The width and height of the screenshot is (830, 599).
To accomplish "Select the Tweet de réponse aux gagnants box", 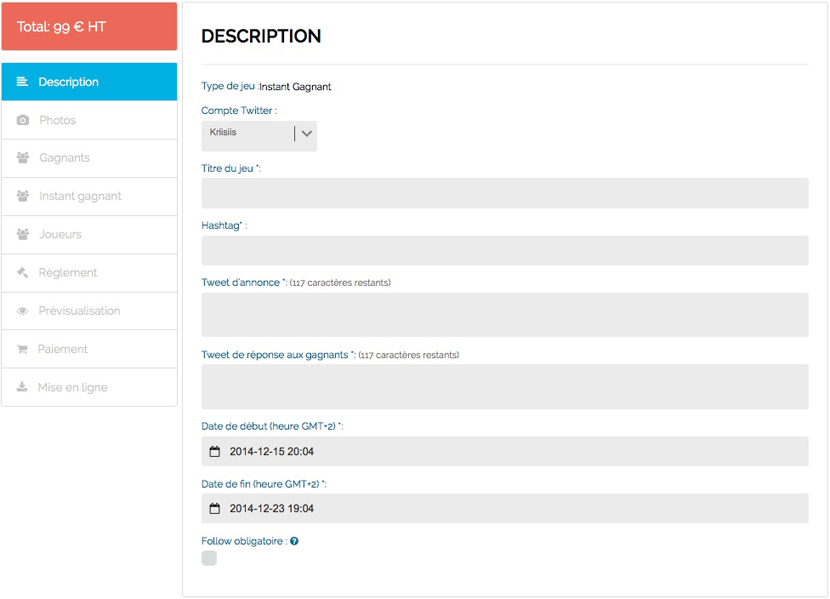I will (x=504, y=386).
